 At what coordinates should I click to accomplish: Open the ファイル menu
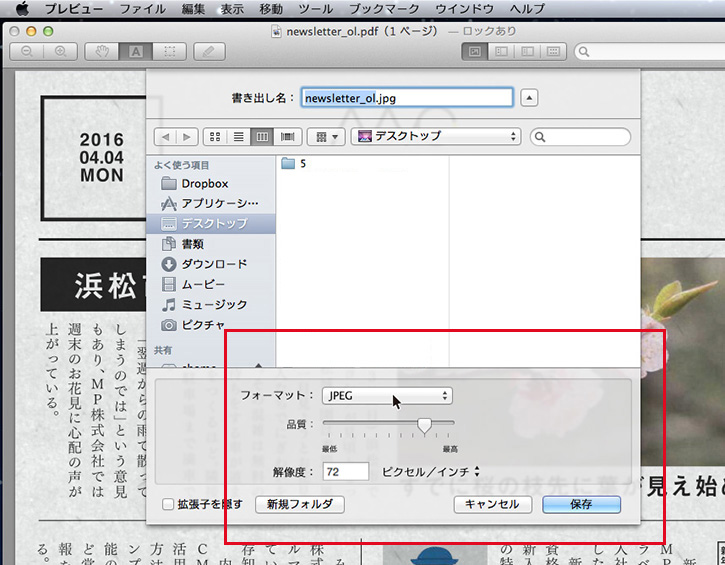142,9
